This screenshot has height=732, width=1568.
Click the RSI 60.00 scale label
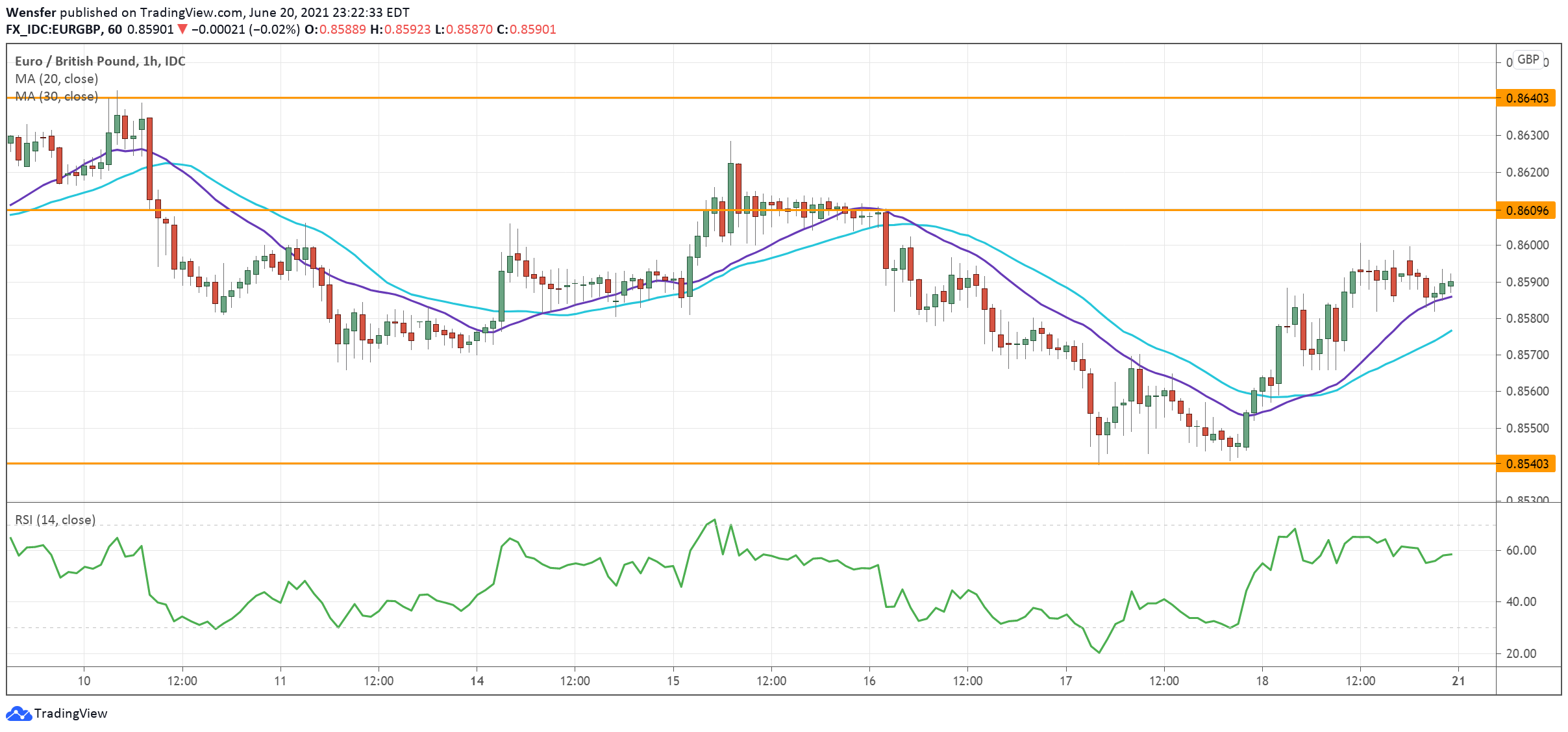1521,550
